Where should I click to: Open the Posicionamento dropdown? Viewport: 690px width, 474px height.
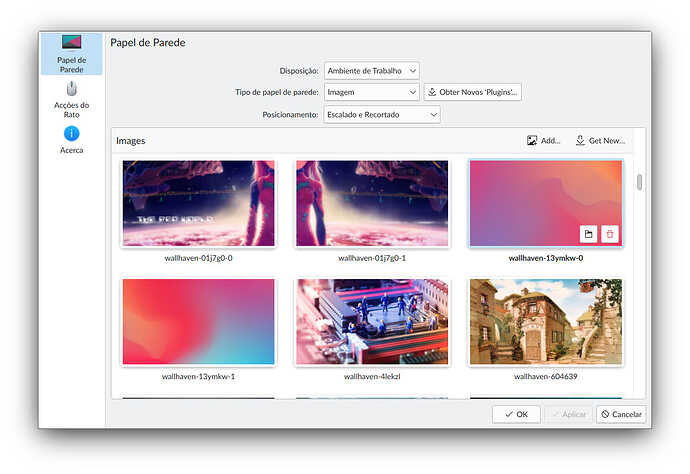click(x=381, y=115)
